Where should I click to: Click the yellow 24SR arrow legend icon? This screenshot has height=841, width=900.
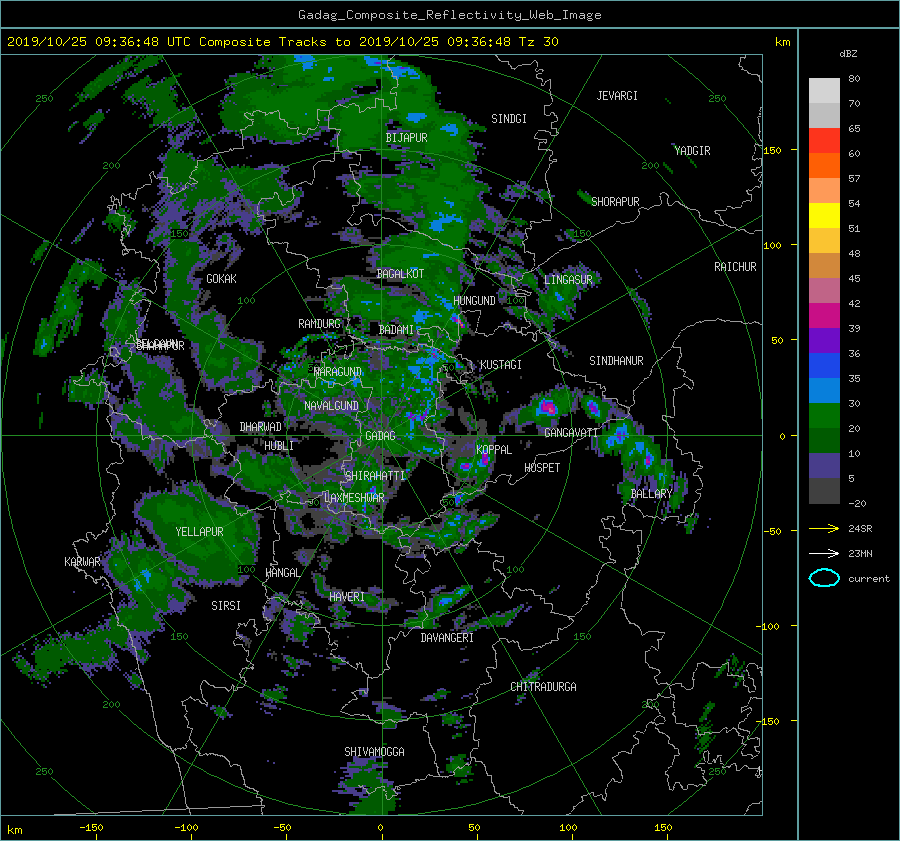pos(824,528)
